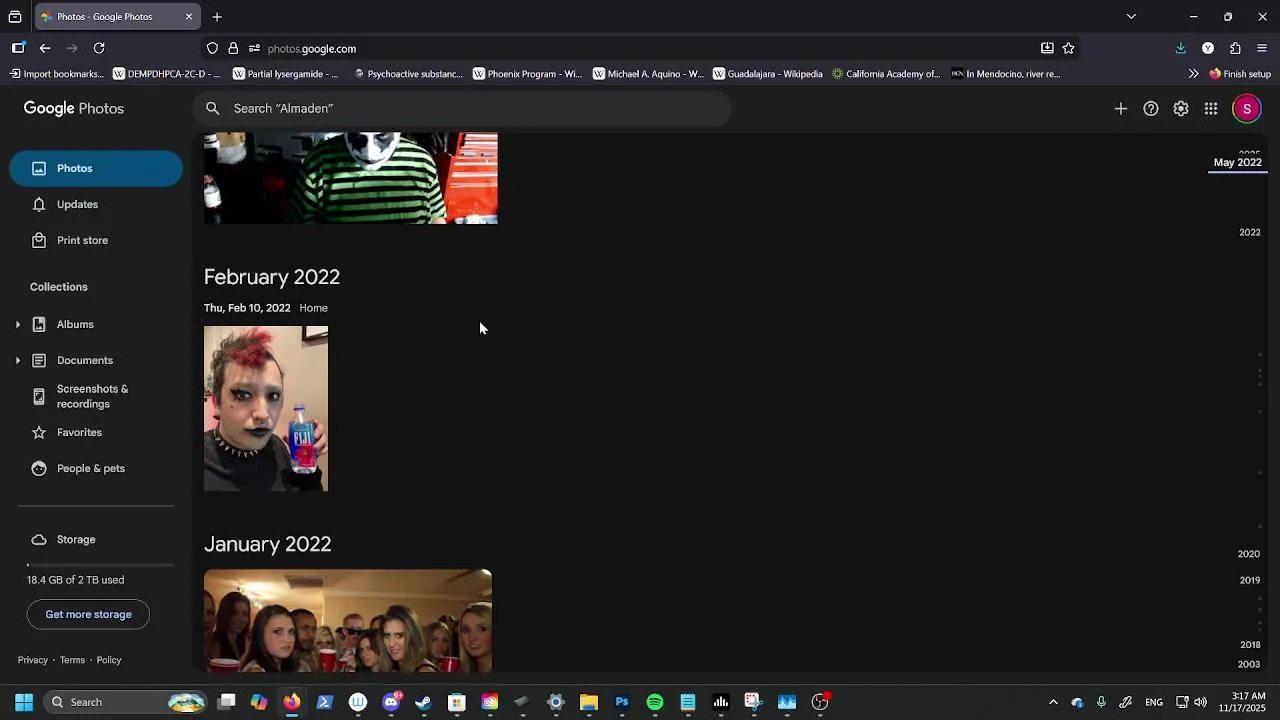
Task: Open the Google account avatar
Action: point(1247,108)
